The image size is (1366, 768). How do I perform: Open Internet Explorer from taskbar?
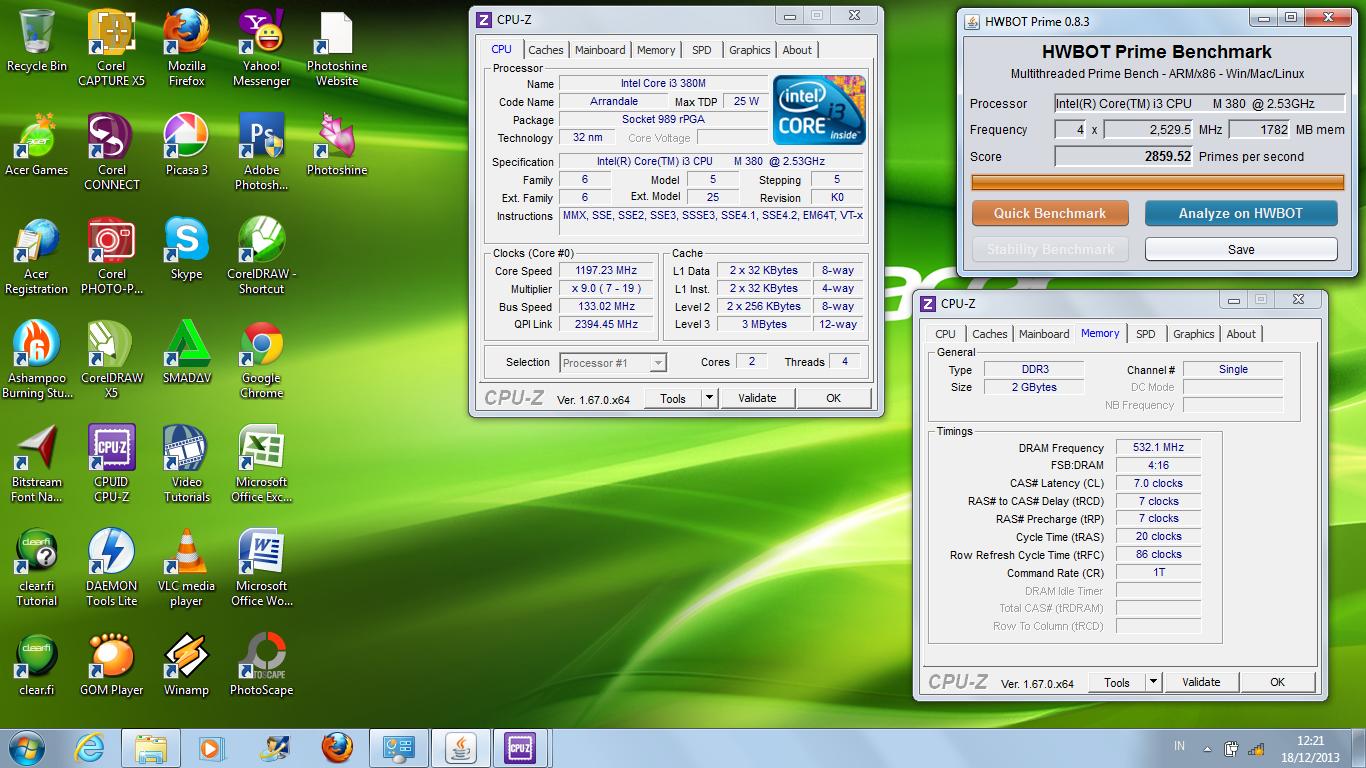89,748
